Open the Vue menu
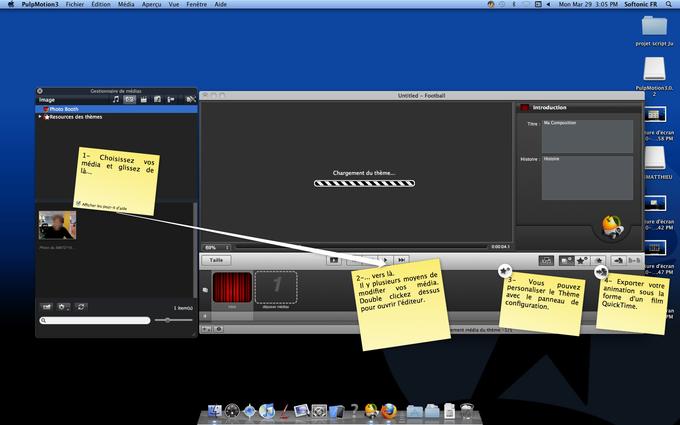 click(x=174, y=4)
